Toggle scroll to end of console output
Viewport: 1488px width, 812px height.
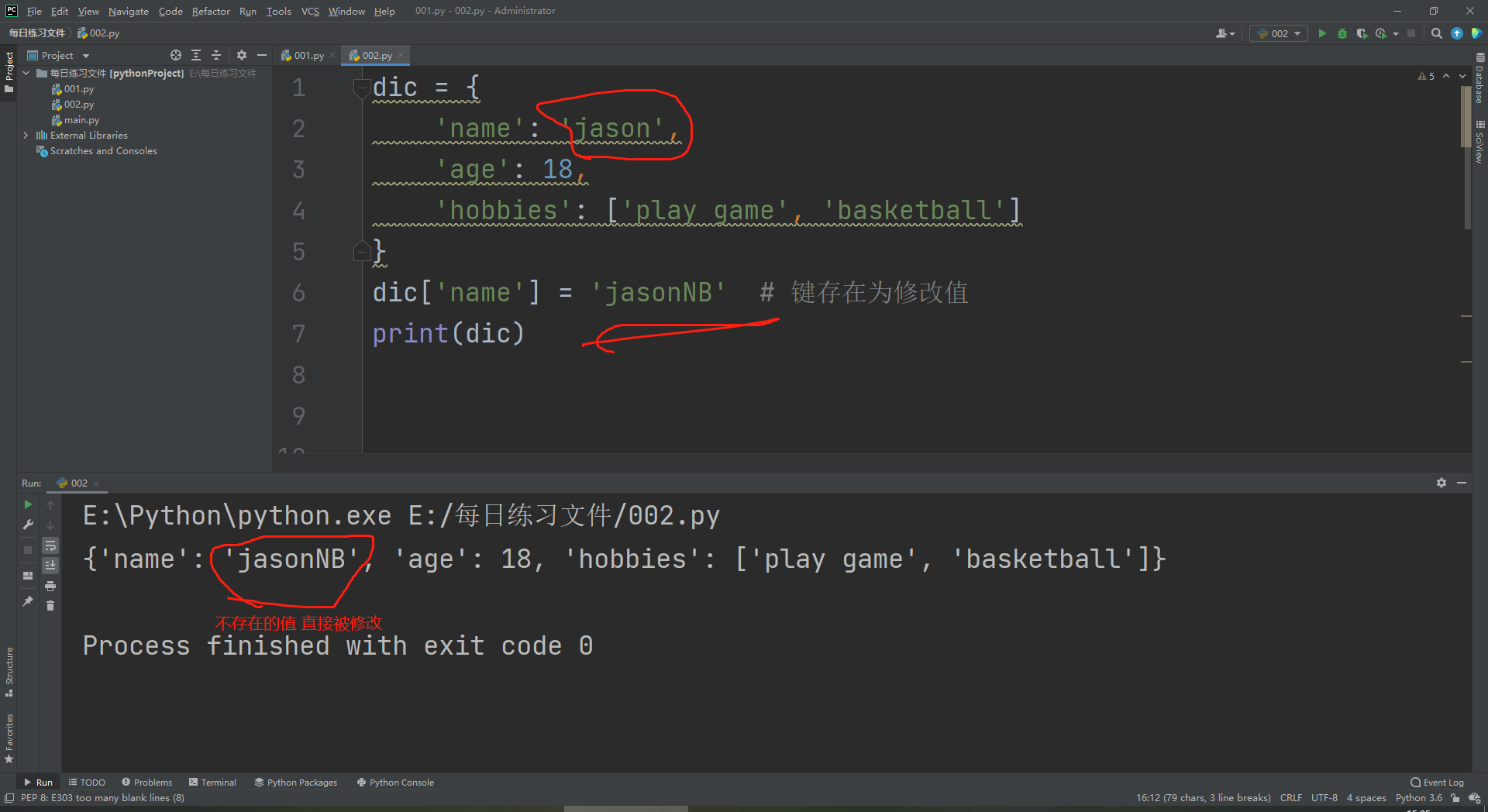[50, 566]
